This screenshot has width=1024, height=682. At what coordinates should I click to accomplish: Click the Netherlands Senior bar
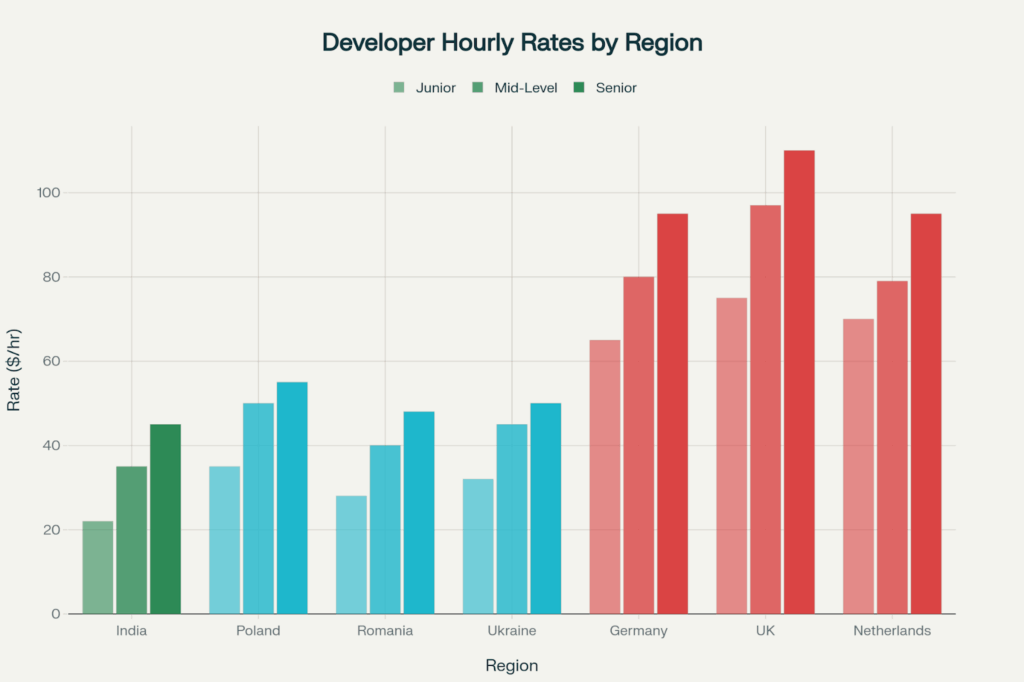926,413
